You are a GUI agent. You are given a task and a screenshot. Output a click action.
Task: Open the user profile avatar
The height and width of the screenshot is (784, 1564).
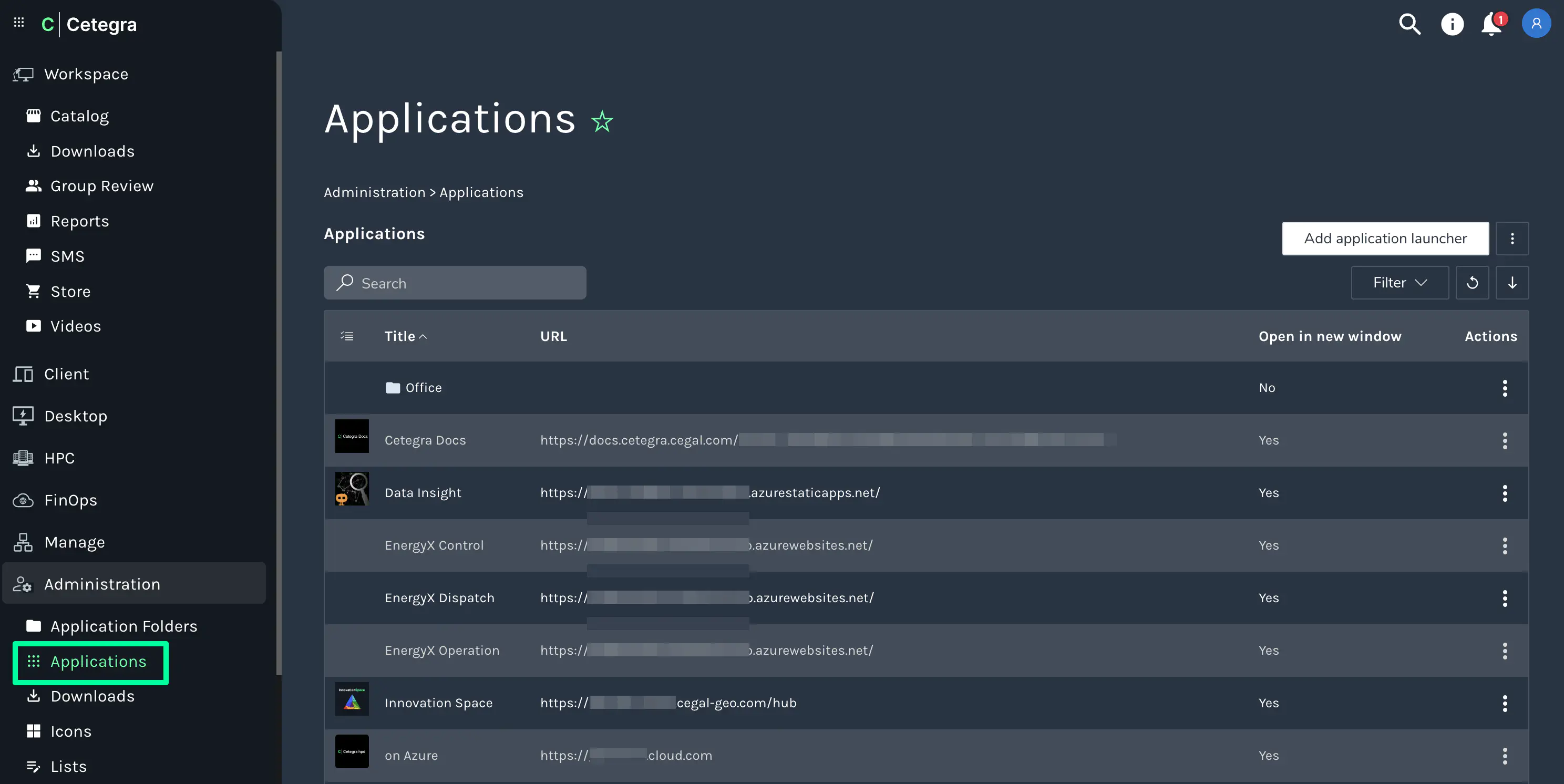pyautogui.click(x=1536, y=24)
